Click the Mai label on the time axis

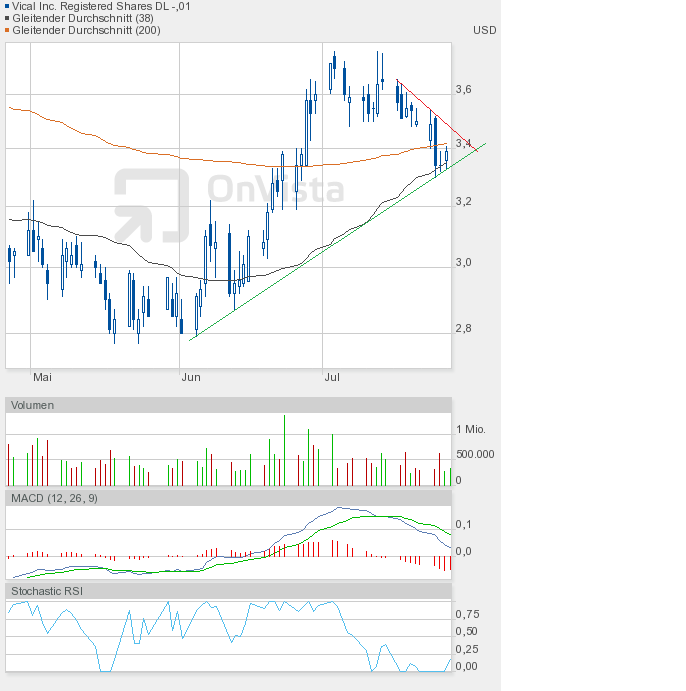point(42,378)
